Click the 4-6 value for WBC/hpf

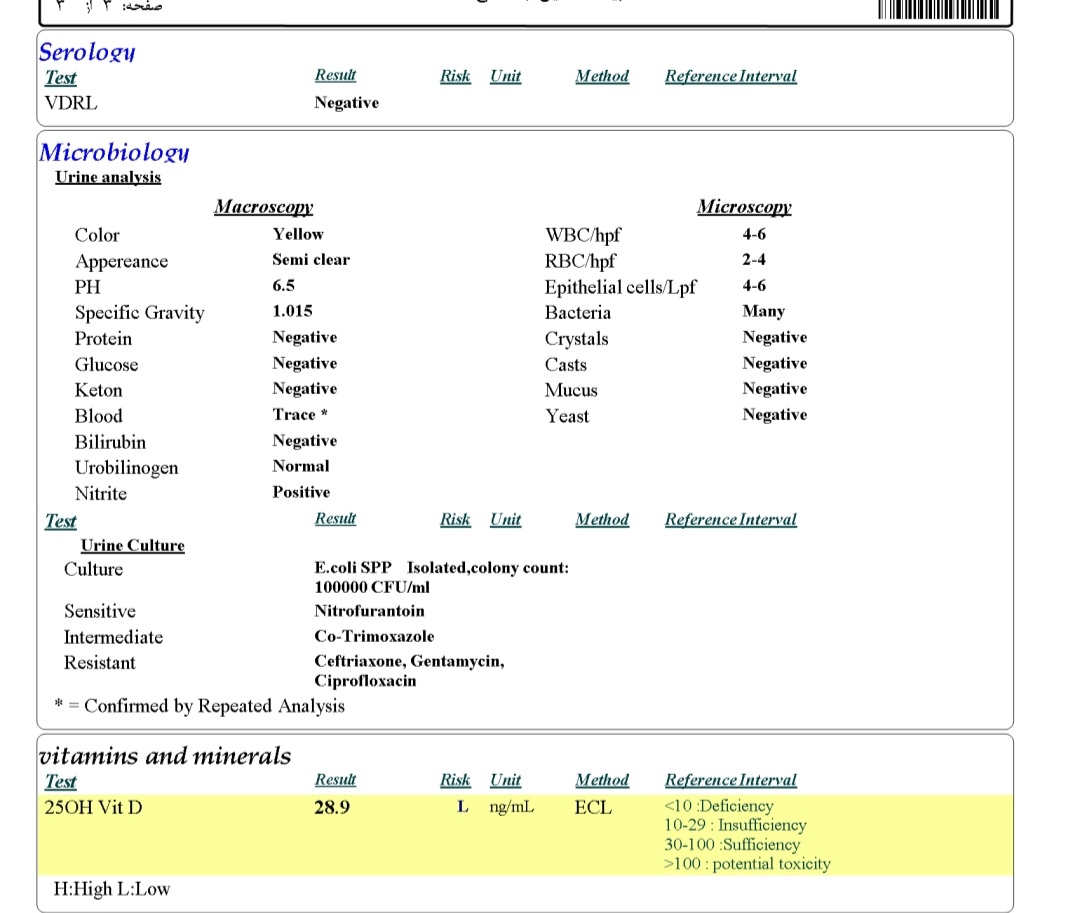[754, 234]
